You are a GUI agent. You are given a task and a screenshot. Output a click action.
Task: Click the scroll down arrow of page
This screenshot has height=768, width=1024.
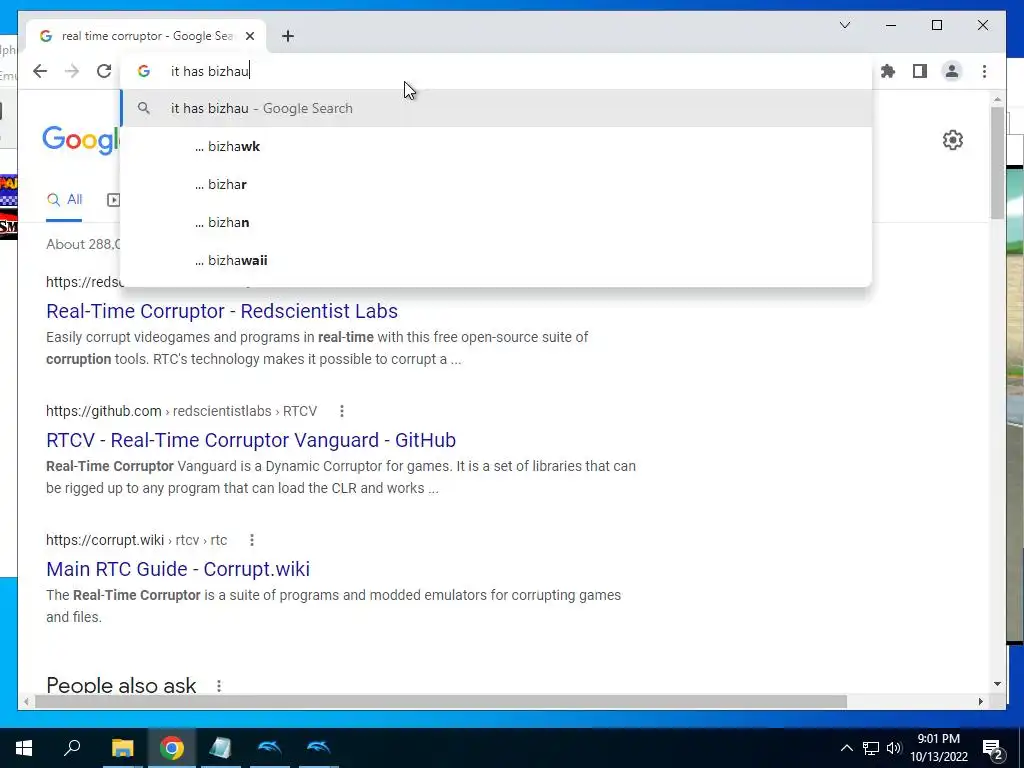[997, 684]
